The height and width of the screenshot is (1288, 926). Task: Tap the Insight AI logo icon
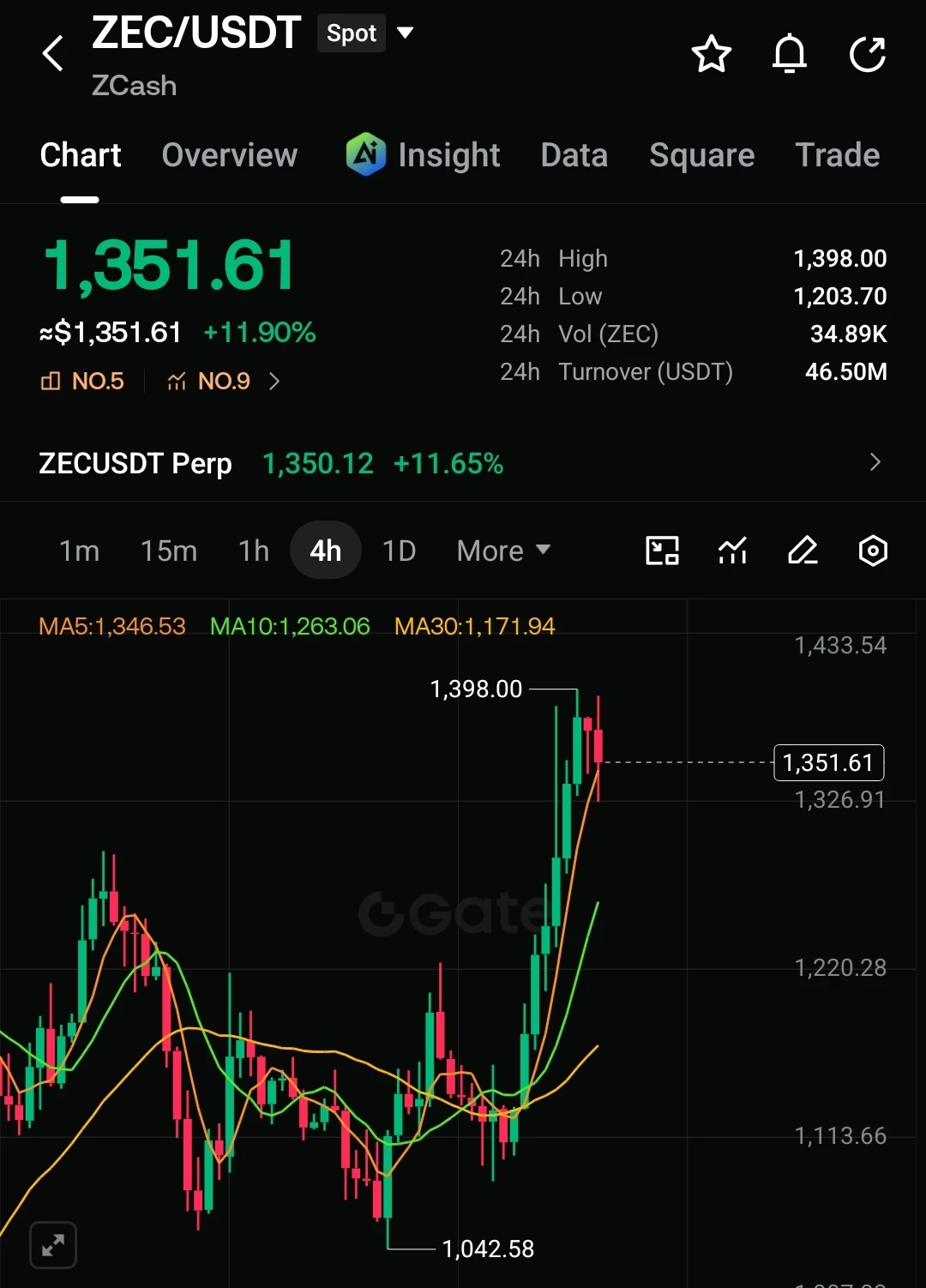coord(366,154)
